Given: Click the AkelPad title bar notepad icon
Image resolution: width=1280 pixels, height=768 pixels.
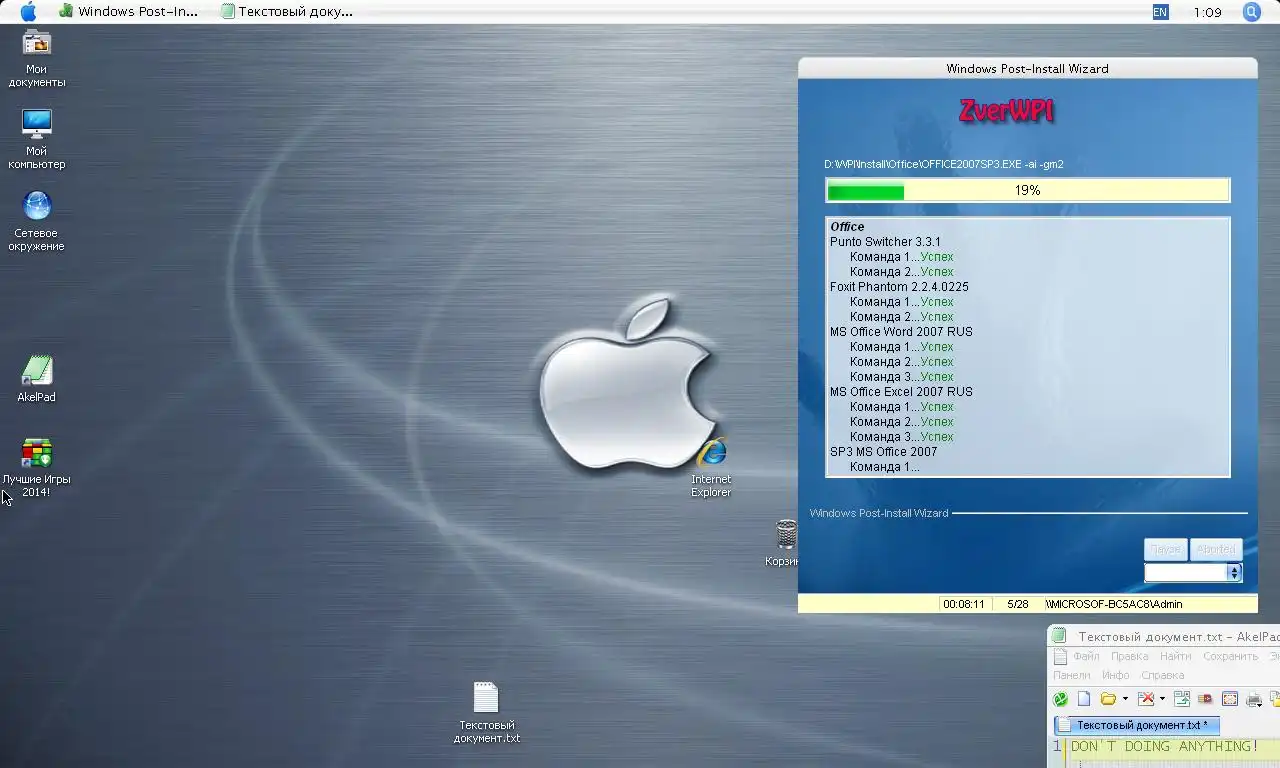Looking at the screenshot, I should 1059,635.
